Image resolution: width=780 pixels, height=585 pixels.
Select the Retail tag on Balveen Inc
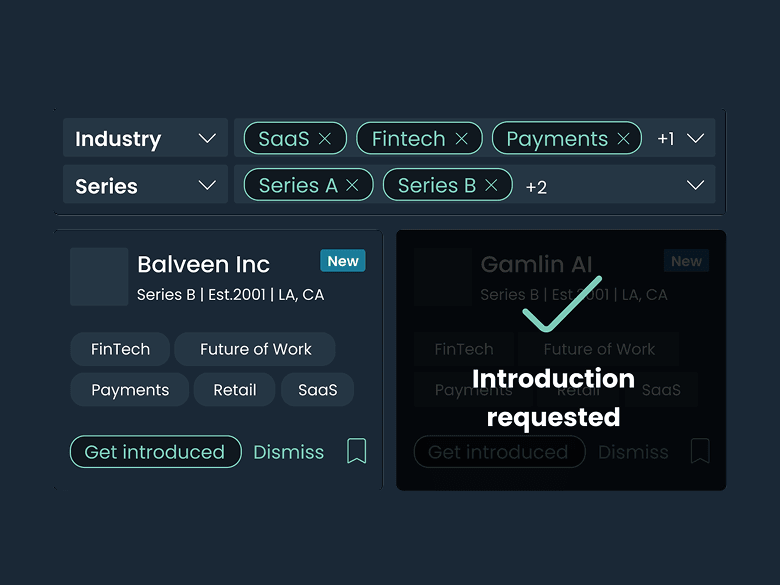point(235,390)
